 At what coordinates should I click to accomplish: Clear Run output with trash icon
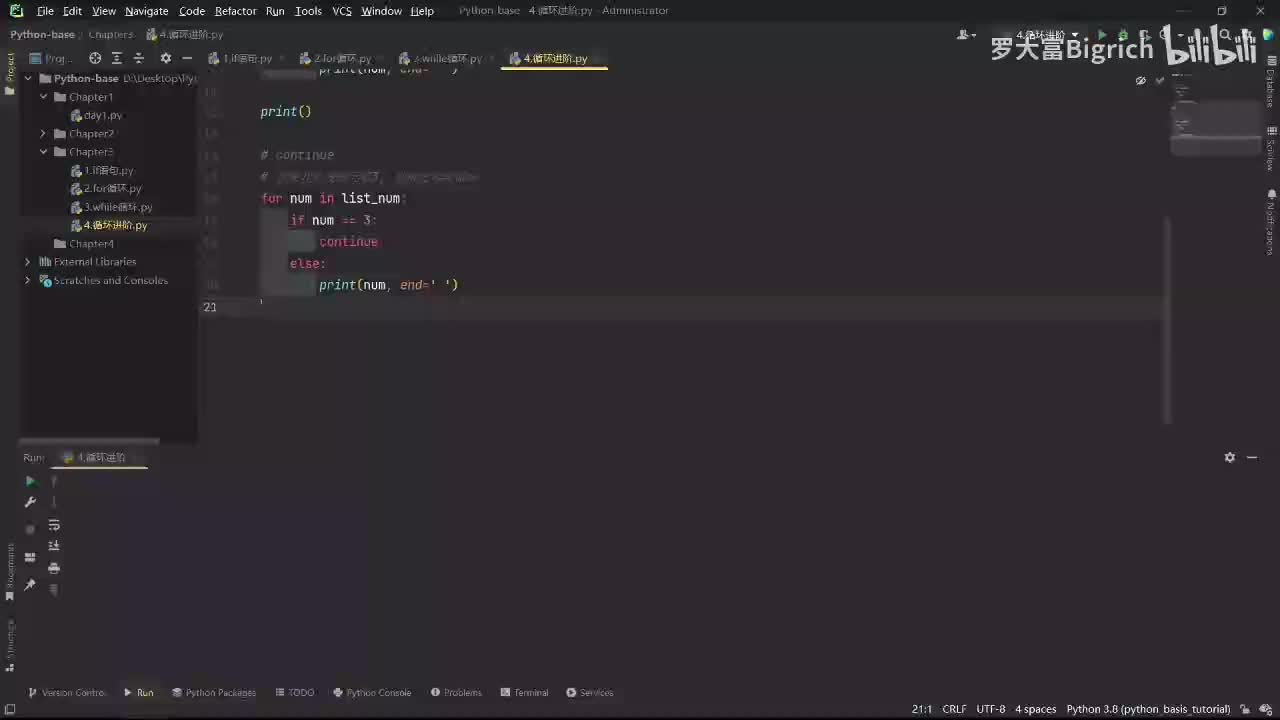(54, 590)
